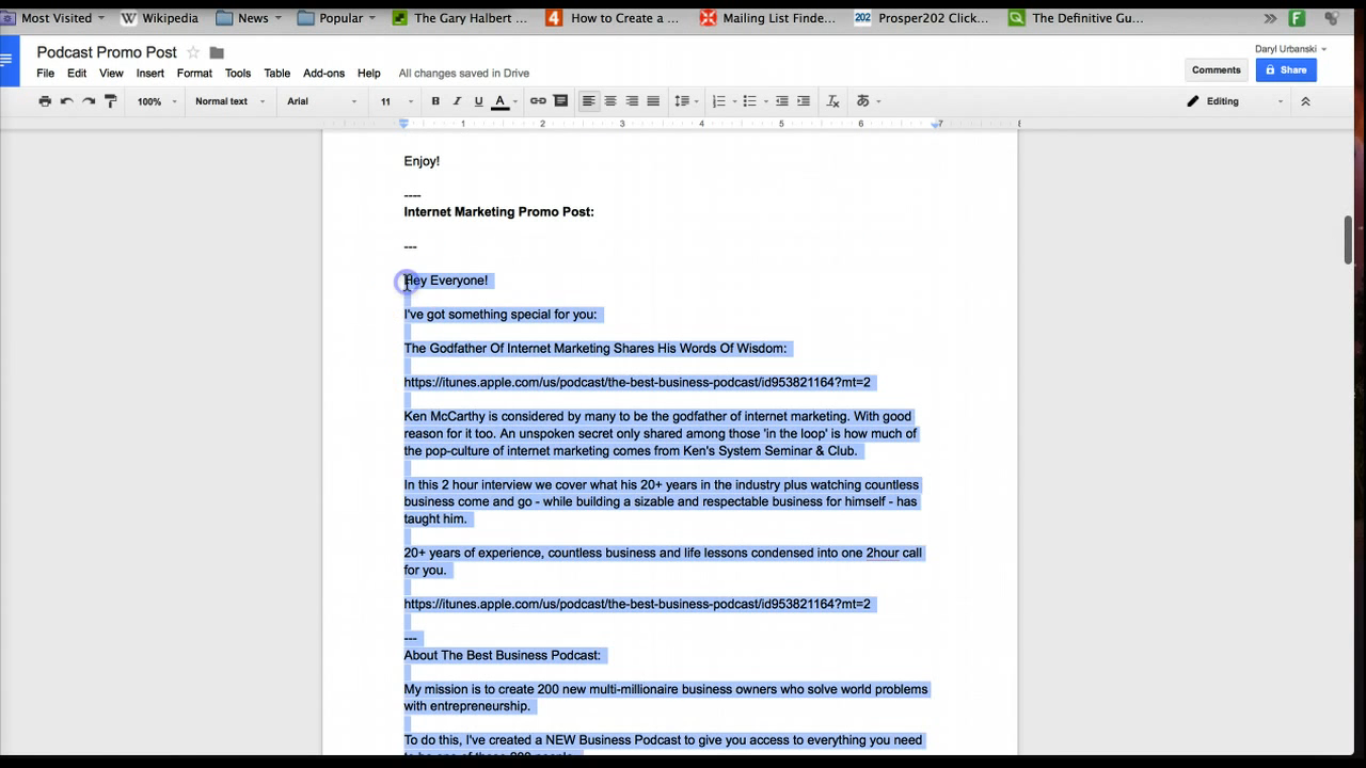The height and width of the screenshot is (768, 1366).
Task: Open the Insert menu
Action: pos(150,73)
